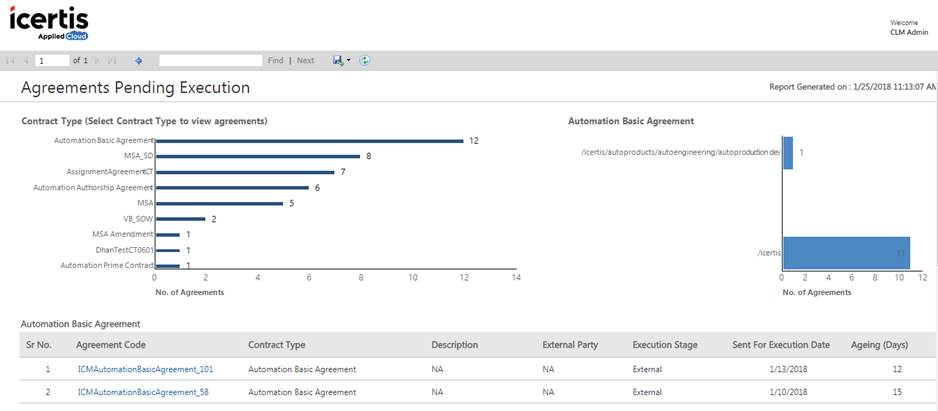Click the Previous Page arrow icon
Screen dimensions: 938x411
(x=25, y=61)
